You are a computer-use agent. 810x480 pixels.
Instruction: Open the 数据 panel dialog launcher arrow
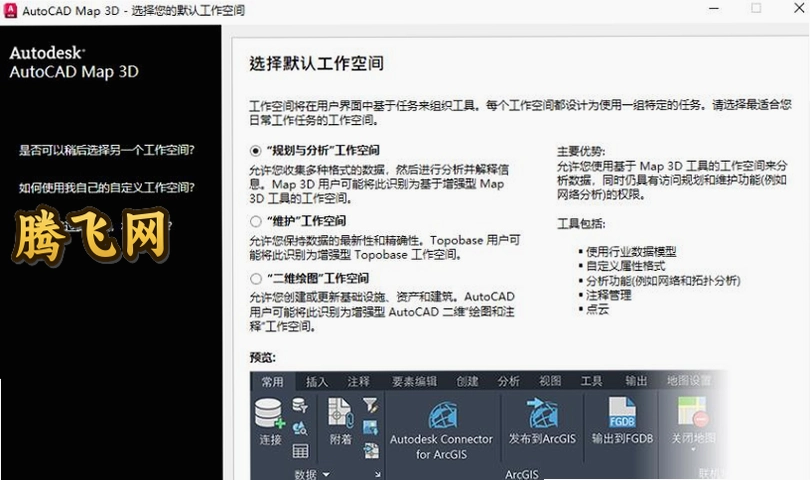coord(378,474)
